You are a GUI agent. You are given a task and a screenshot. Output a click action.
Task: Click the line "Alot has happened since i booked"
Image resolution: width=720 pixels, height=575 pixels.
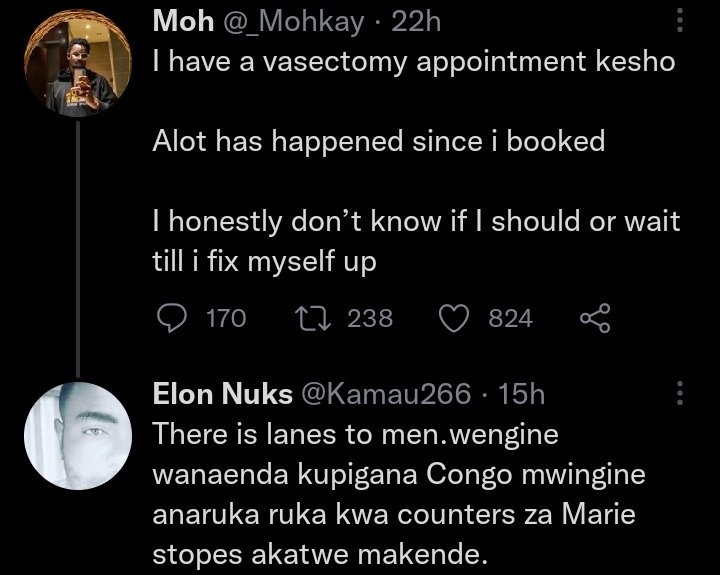[378, 141]
